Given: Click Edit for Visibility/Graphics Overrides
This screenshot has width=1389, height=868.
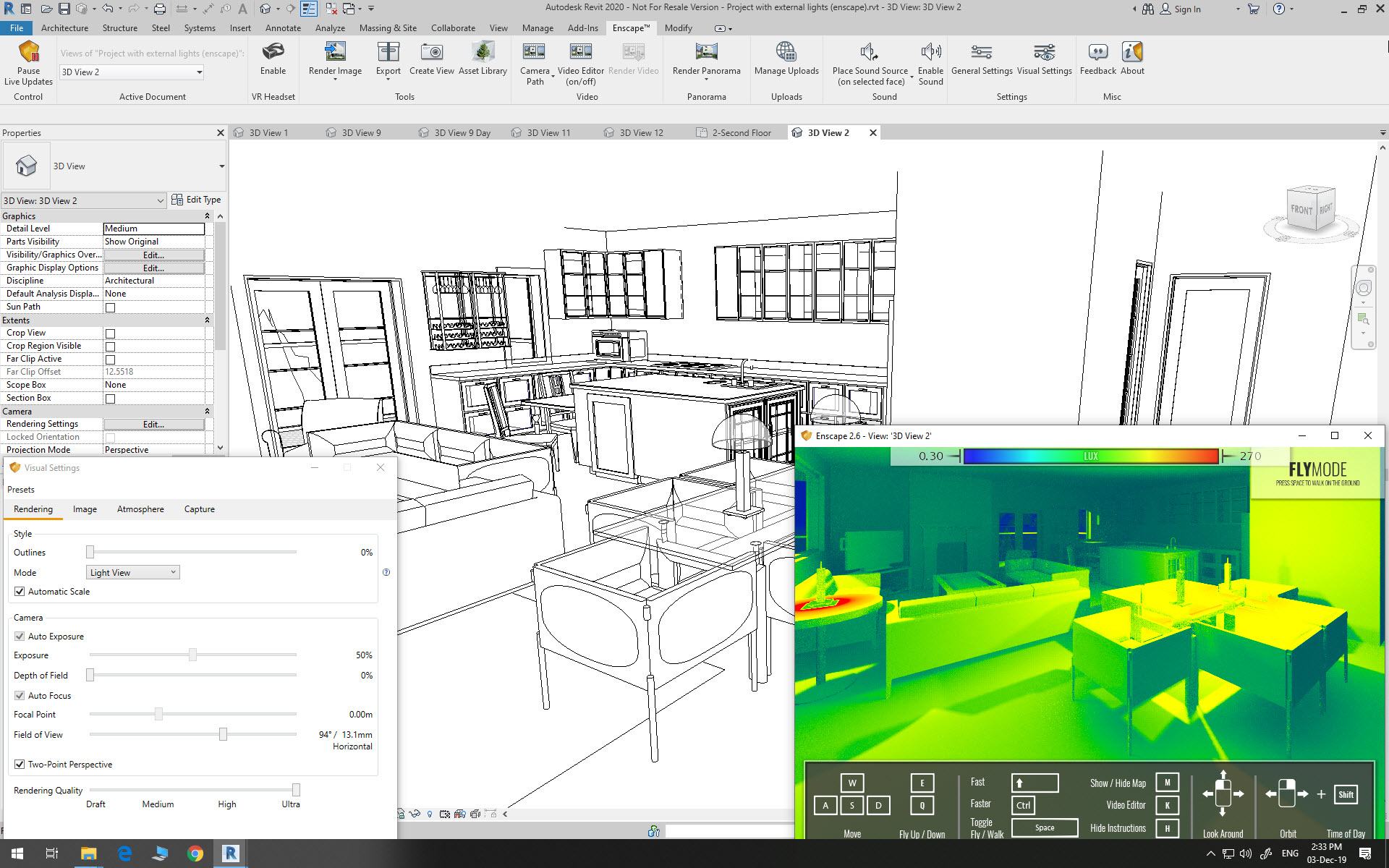Looking at the screenshot, I should tap(153, 255).
